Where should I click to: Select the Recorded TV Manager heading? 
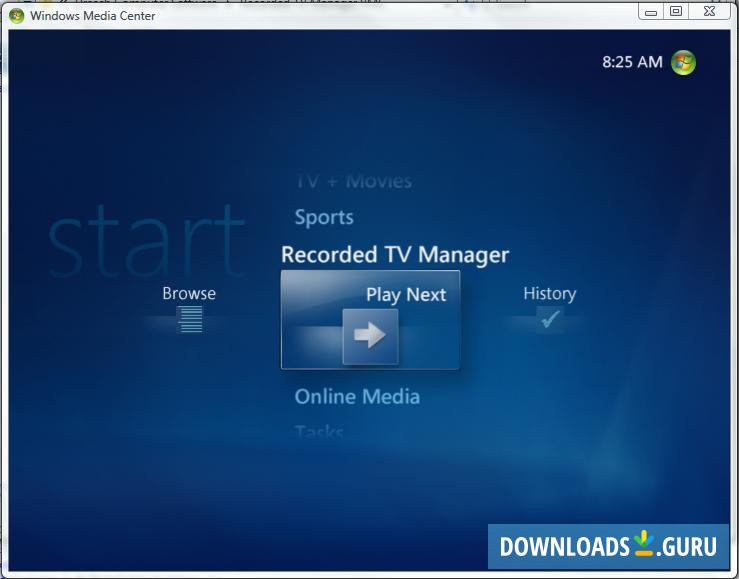395,255
